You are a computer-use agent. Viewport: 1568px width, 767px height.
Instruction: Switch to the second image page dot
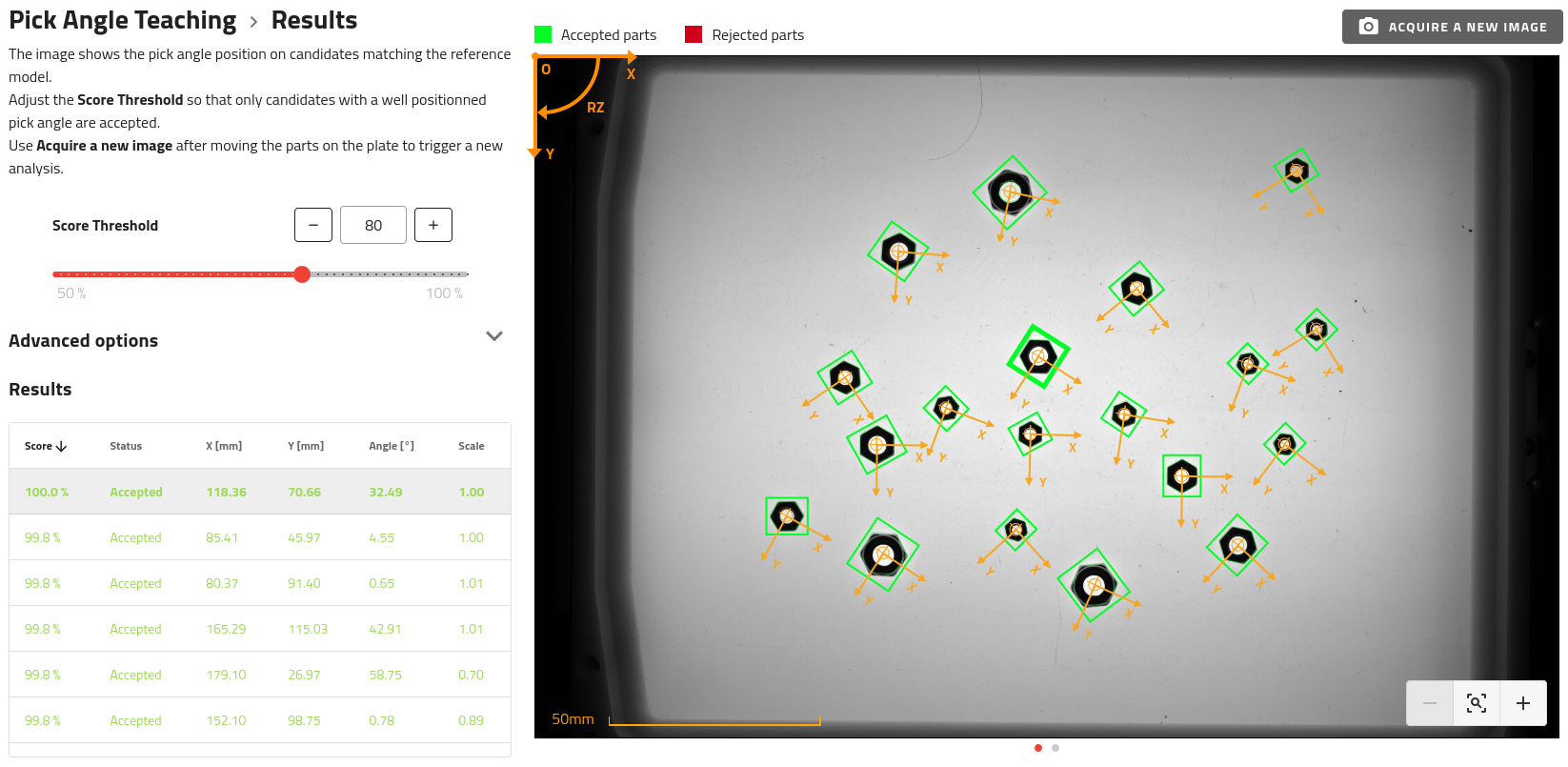[1055, 748]
